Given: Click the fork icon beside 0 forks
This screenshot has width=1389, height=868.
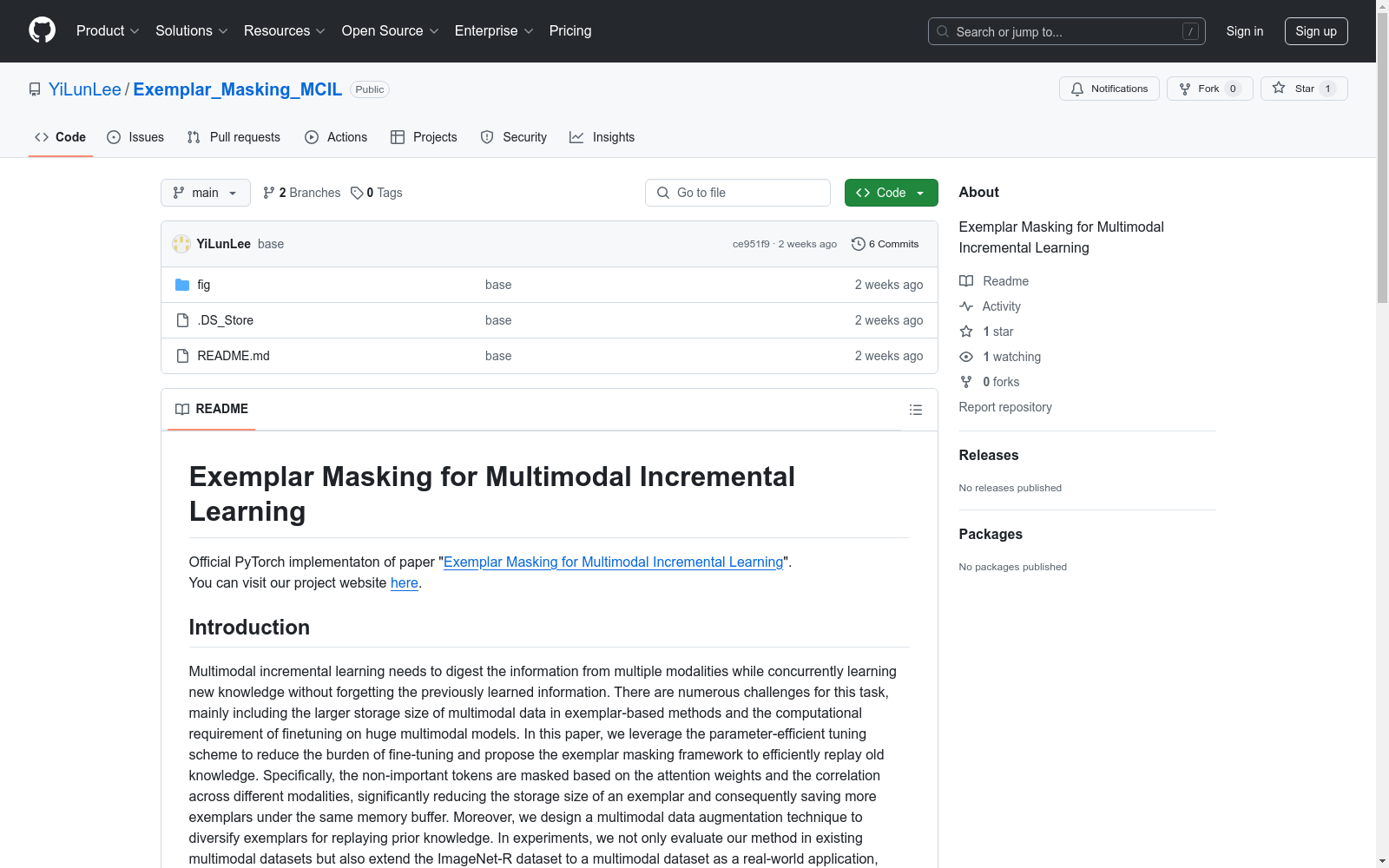Looking at the screenshot, I should coord(966,382).
